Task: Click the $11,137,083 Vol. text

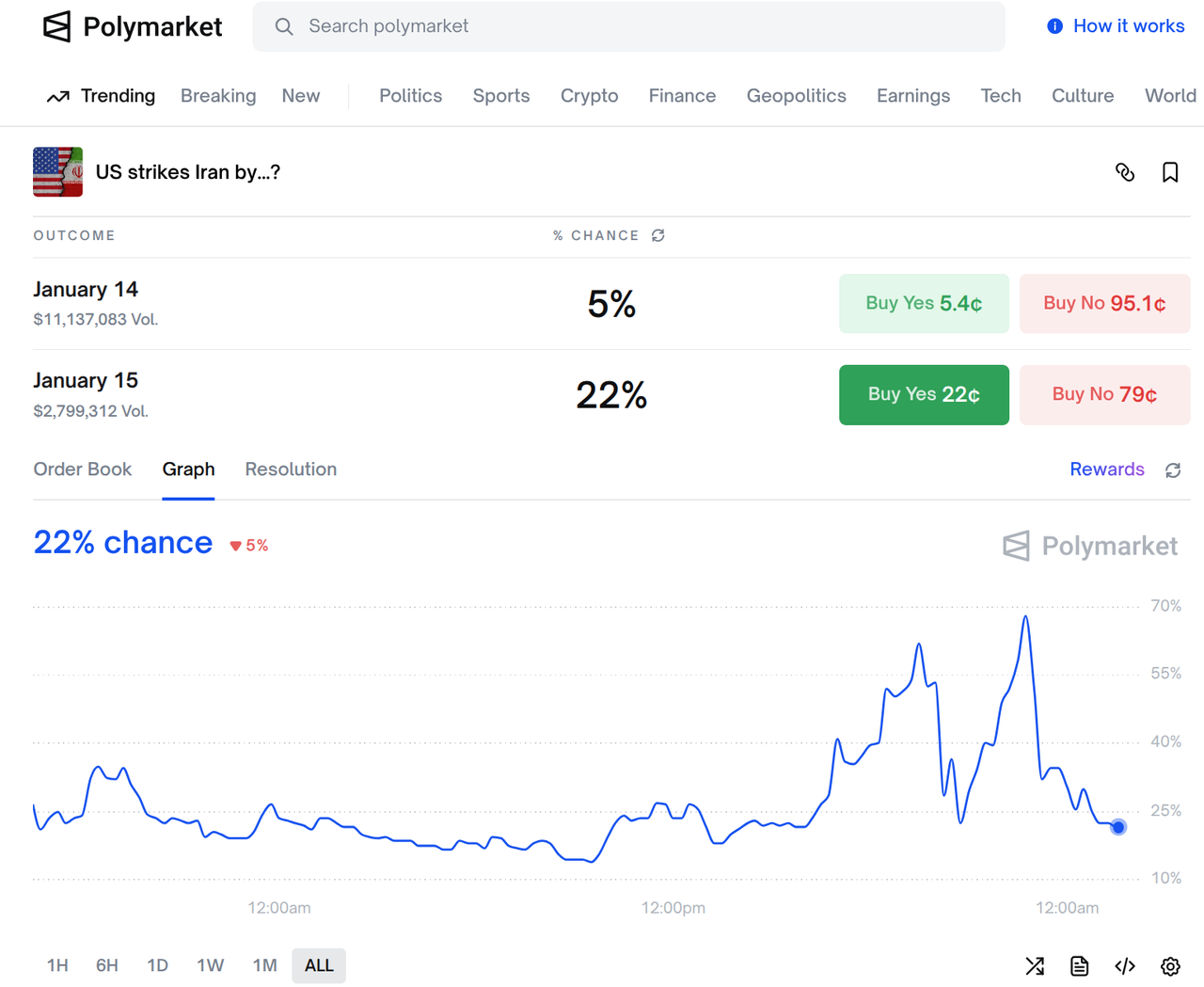Action: point(96,320)
